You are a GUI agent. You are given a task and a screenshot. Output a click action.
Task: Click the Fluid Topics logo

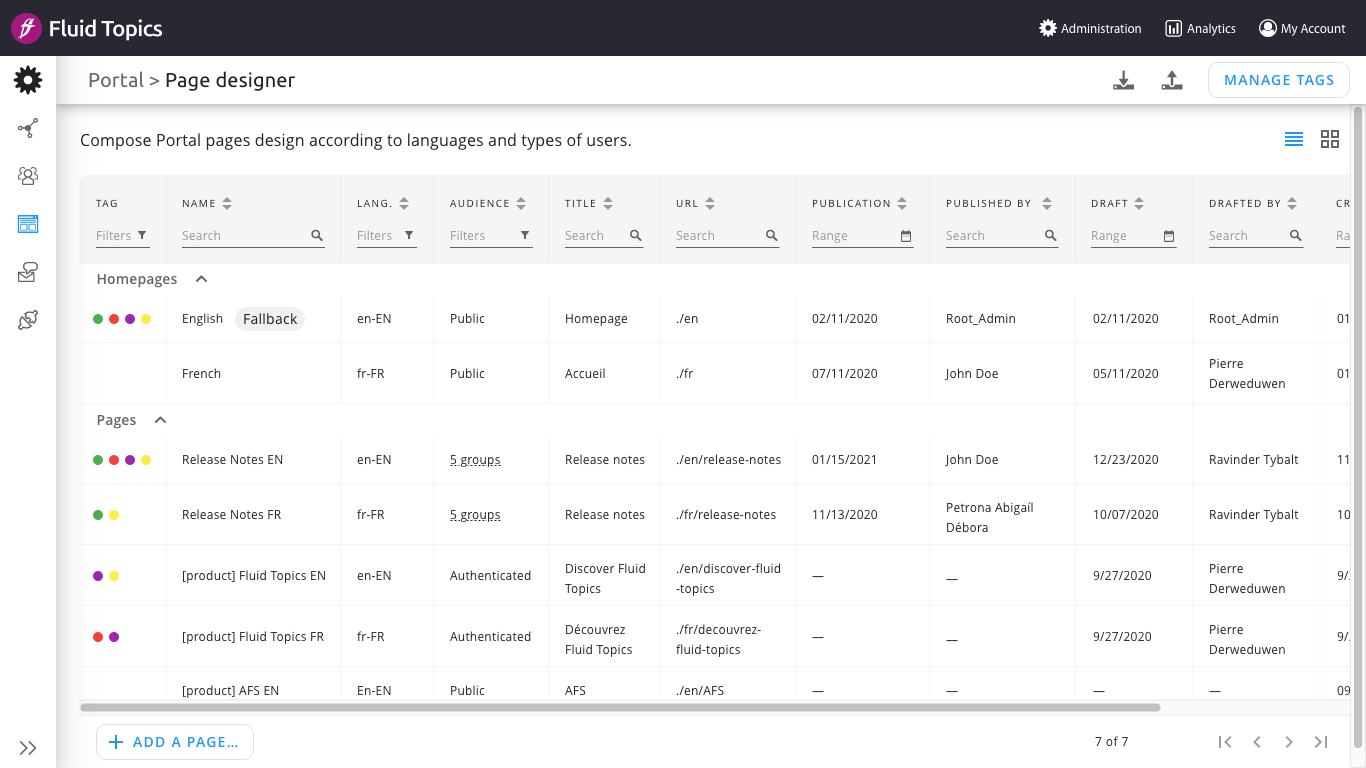[x=87, y=28]
